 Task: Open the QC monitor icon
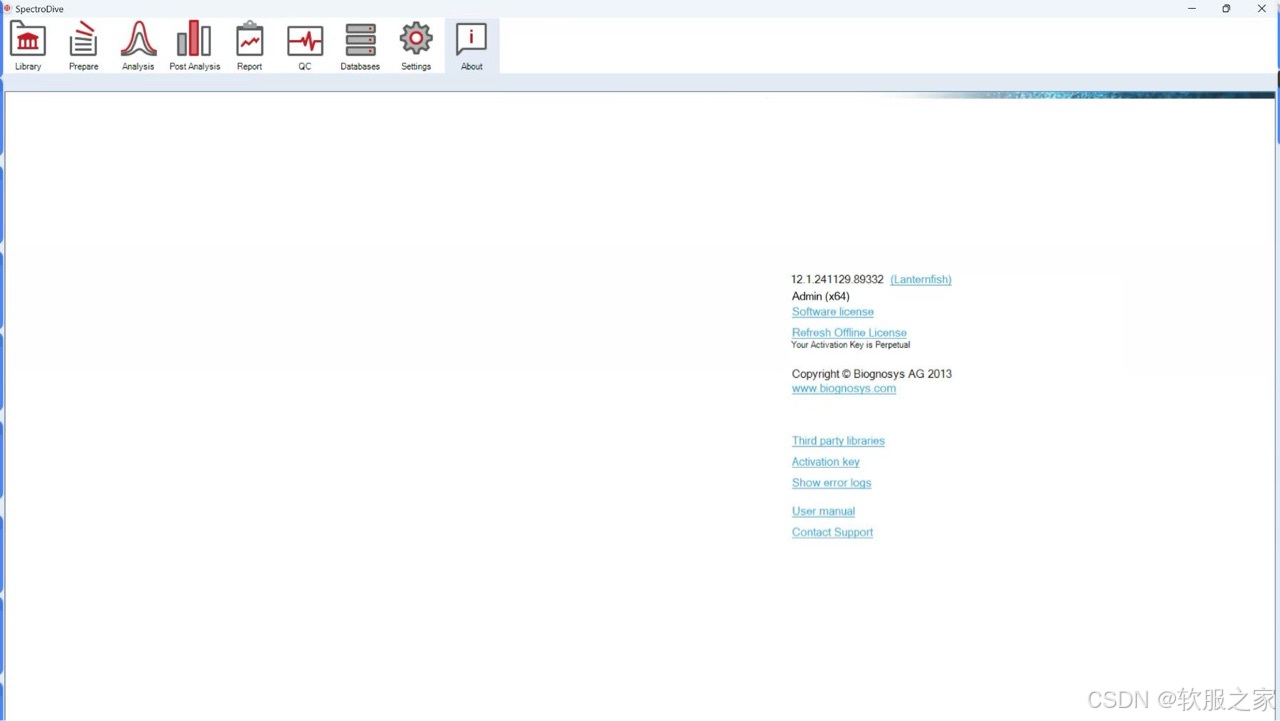305,40
